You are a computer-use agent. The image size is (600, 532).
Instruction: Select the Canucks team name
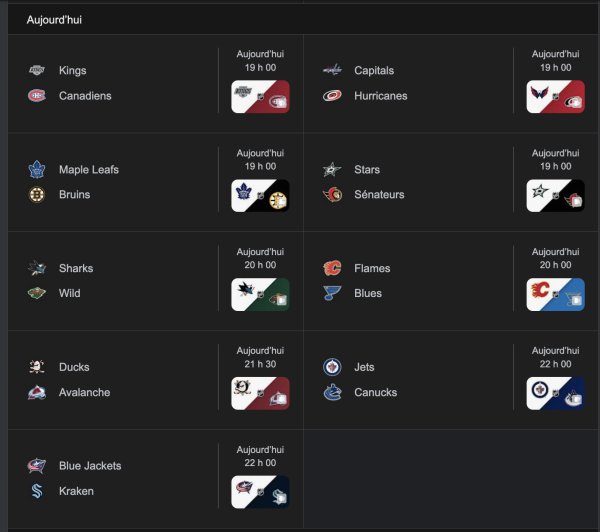375,393
